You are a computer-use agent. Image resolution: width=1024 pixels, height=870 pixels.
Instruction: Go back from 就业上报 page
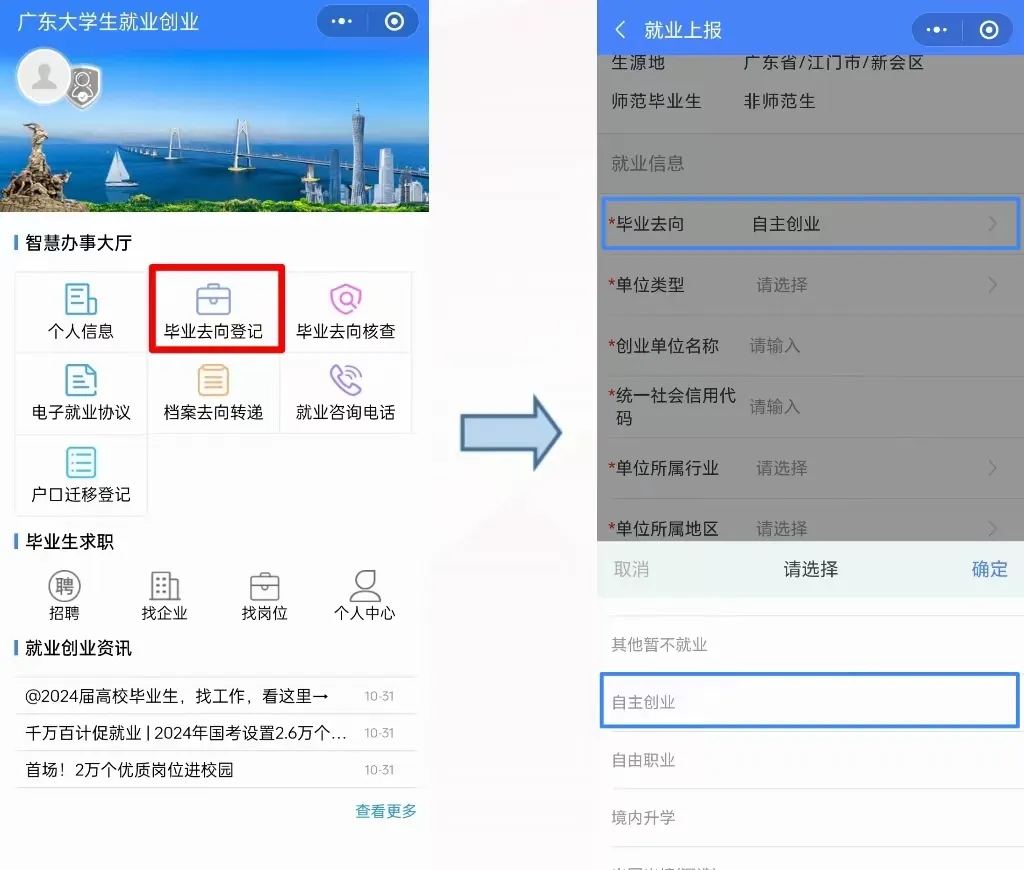(x=620, y=30)
